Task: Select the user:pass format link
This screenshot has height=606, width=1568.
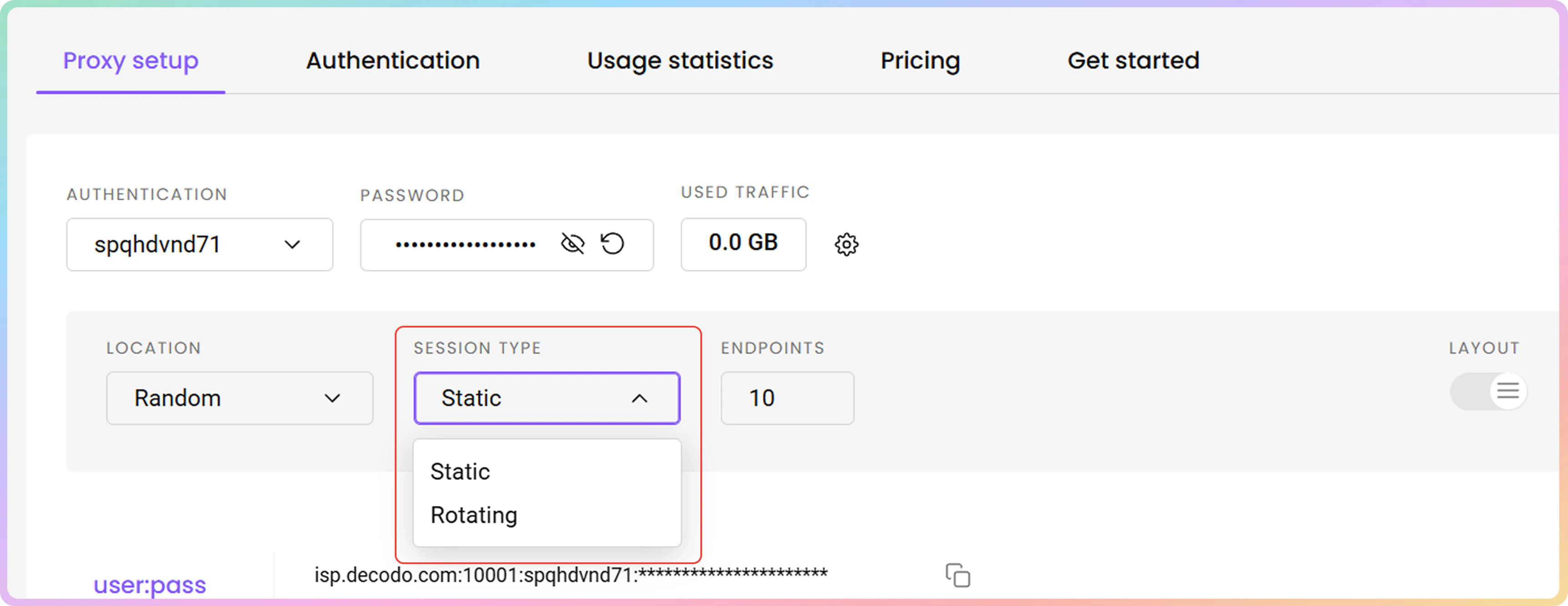Action: pos(150,585)
